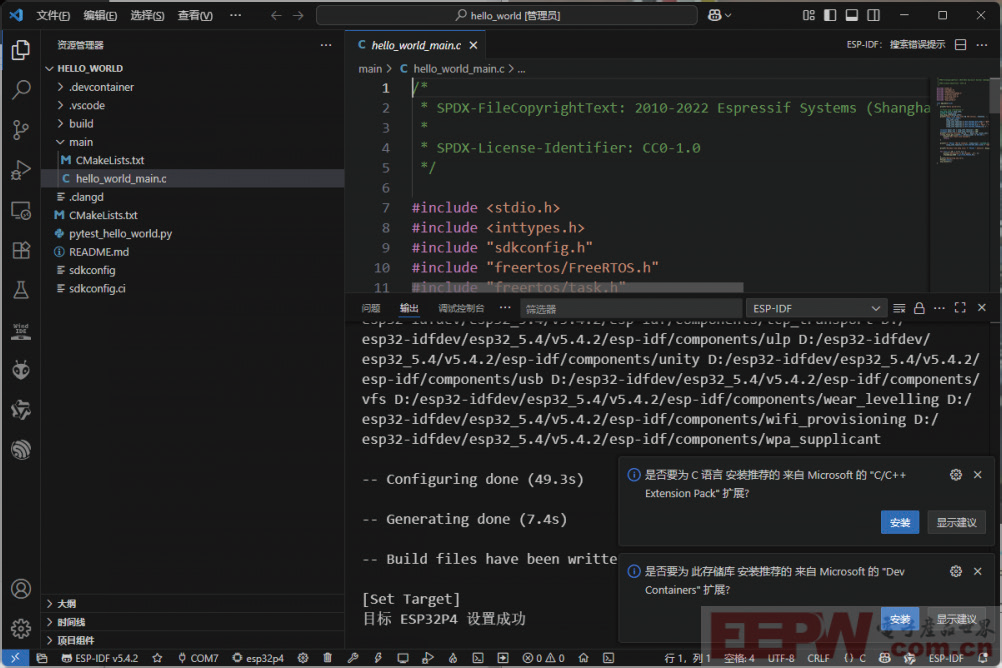Switch to the 问题 panel tab
Viewport: 1002px width, 668px height.
point(371,309)
